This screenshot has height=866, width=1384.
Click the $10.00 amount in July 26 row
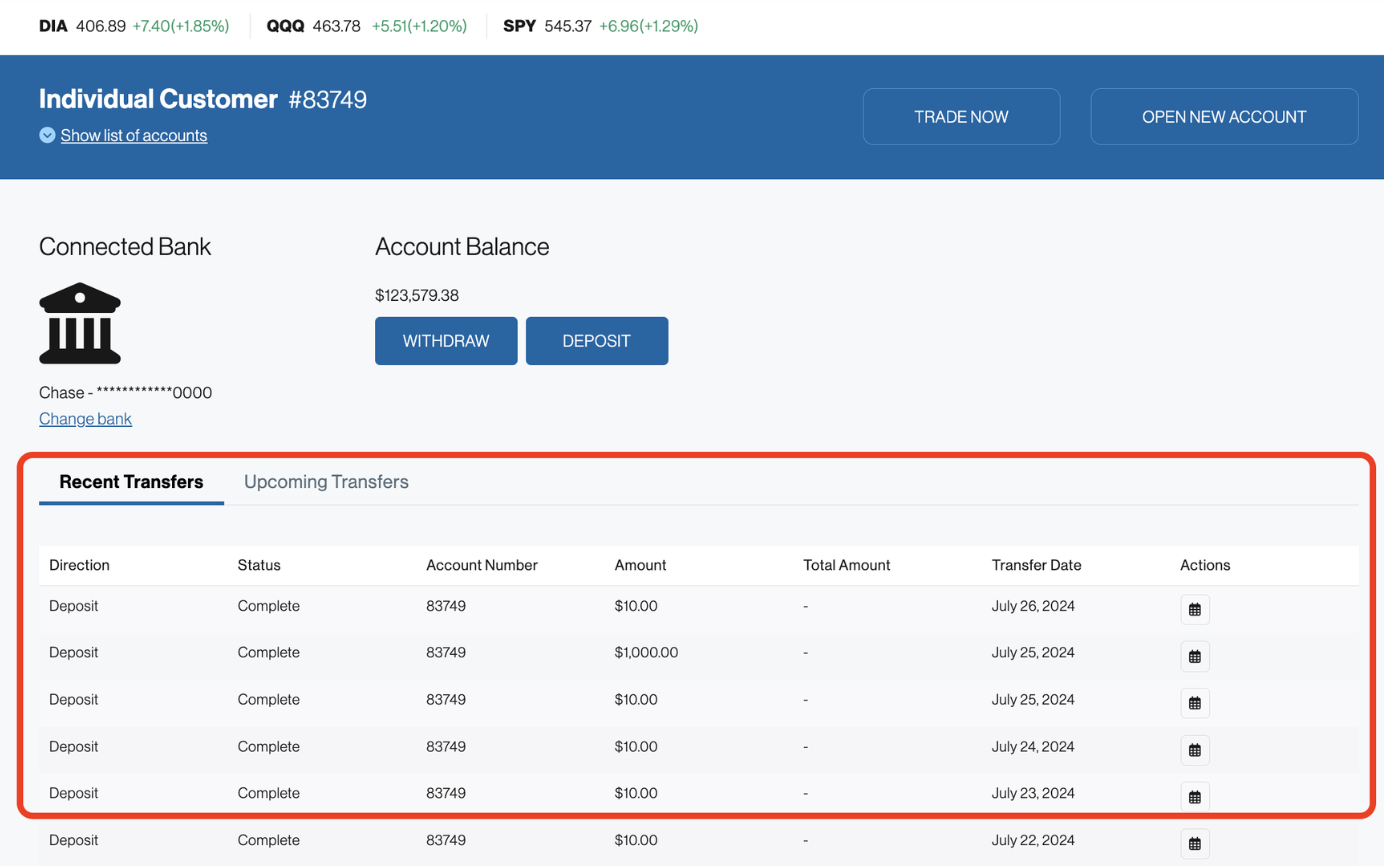click(x=636, y=606)
